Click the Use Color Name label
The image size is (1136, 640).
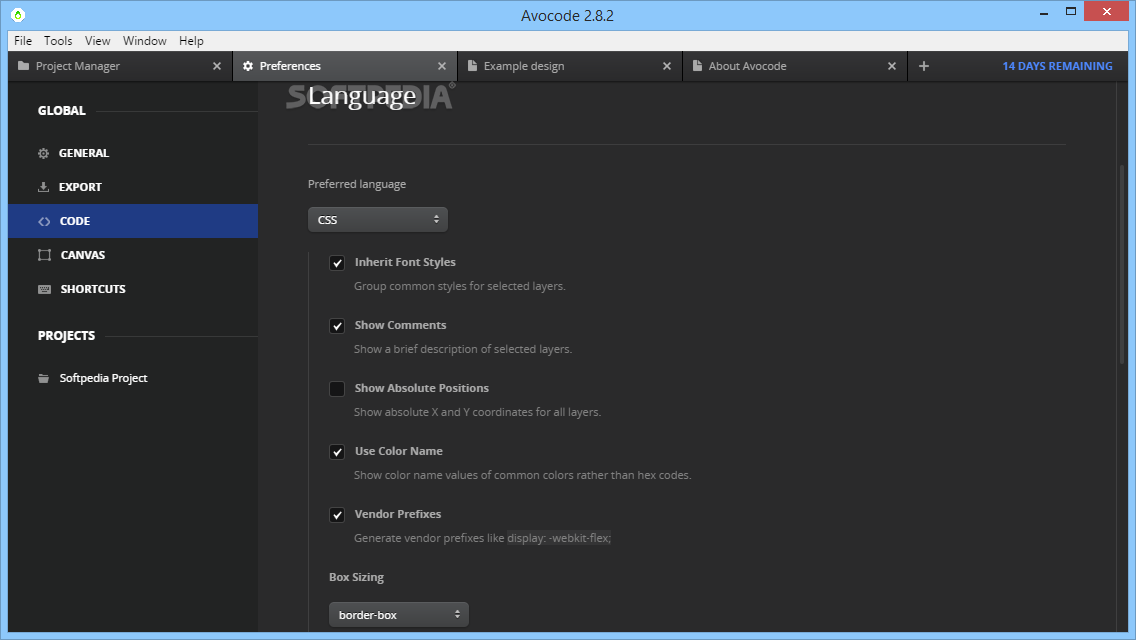[398, 451]
